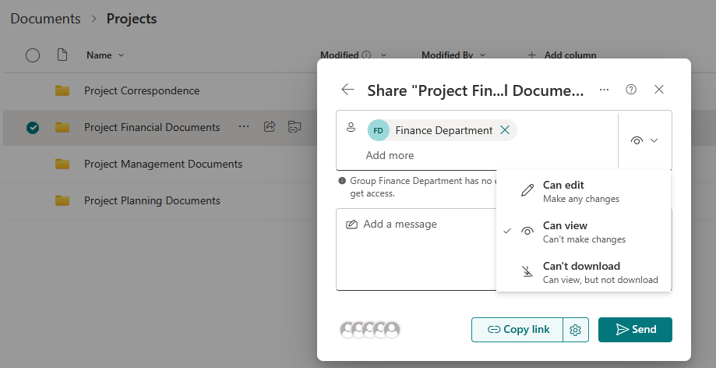Click the Project Financial Documents folder icon

tap(62, 127)
